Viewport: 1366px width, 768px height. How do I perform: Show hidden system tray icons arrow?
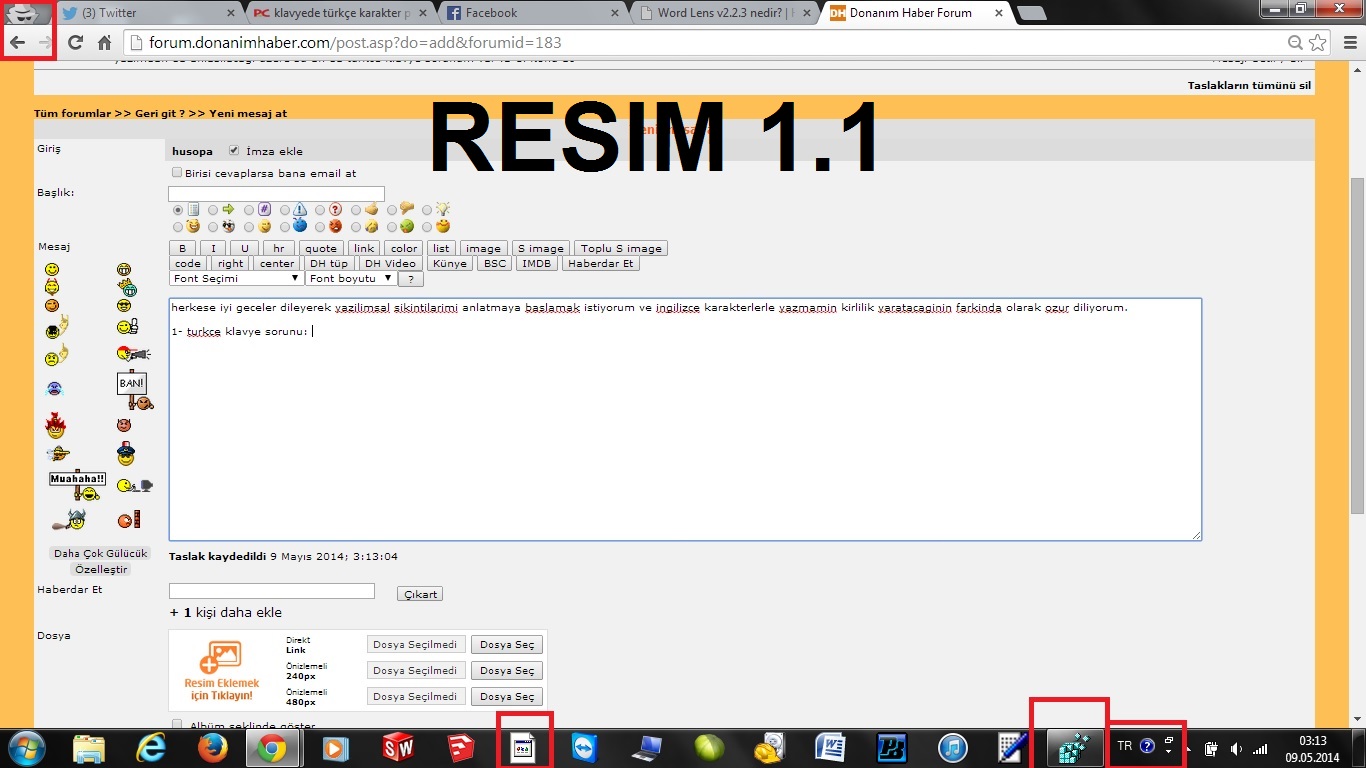(x=1188, y=747)
